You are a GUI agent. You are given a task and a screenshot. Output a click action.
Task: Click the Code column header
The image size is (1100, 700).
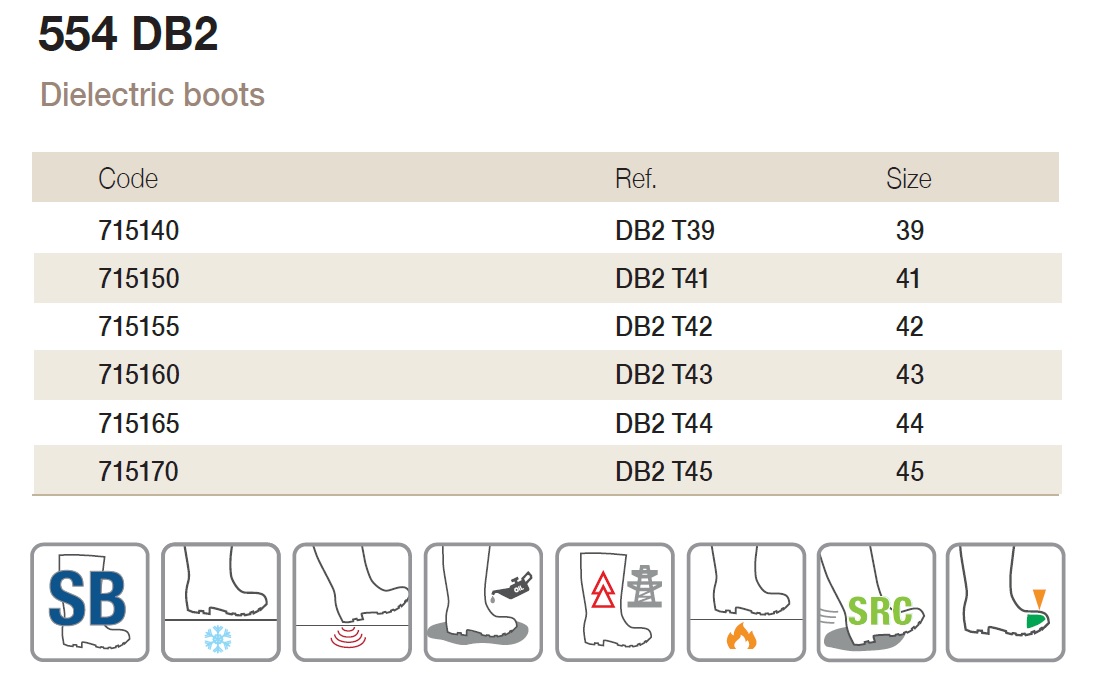click(x=128, y=179)
